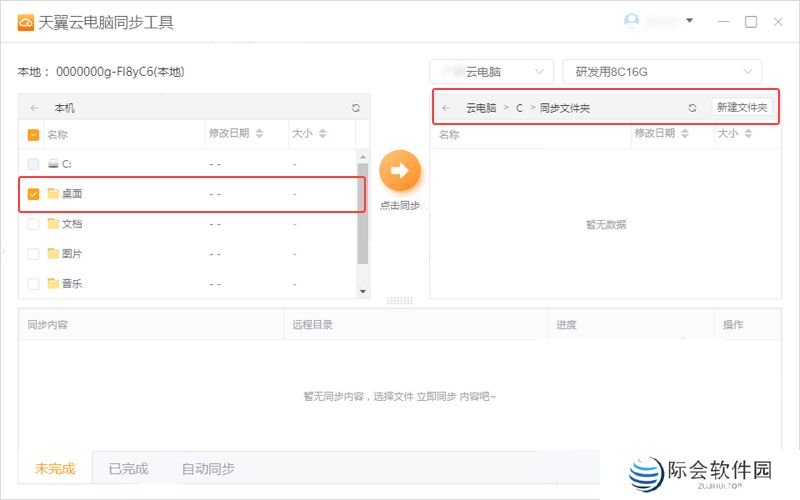The width and height of the screenshot is (800, 500).
Task: Minimize the sync tool window
Action: tap(723, 22)
